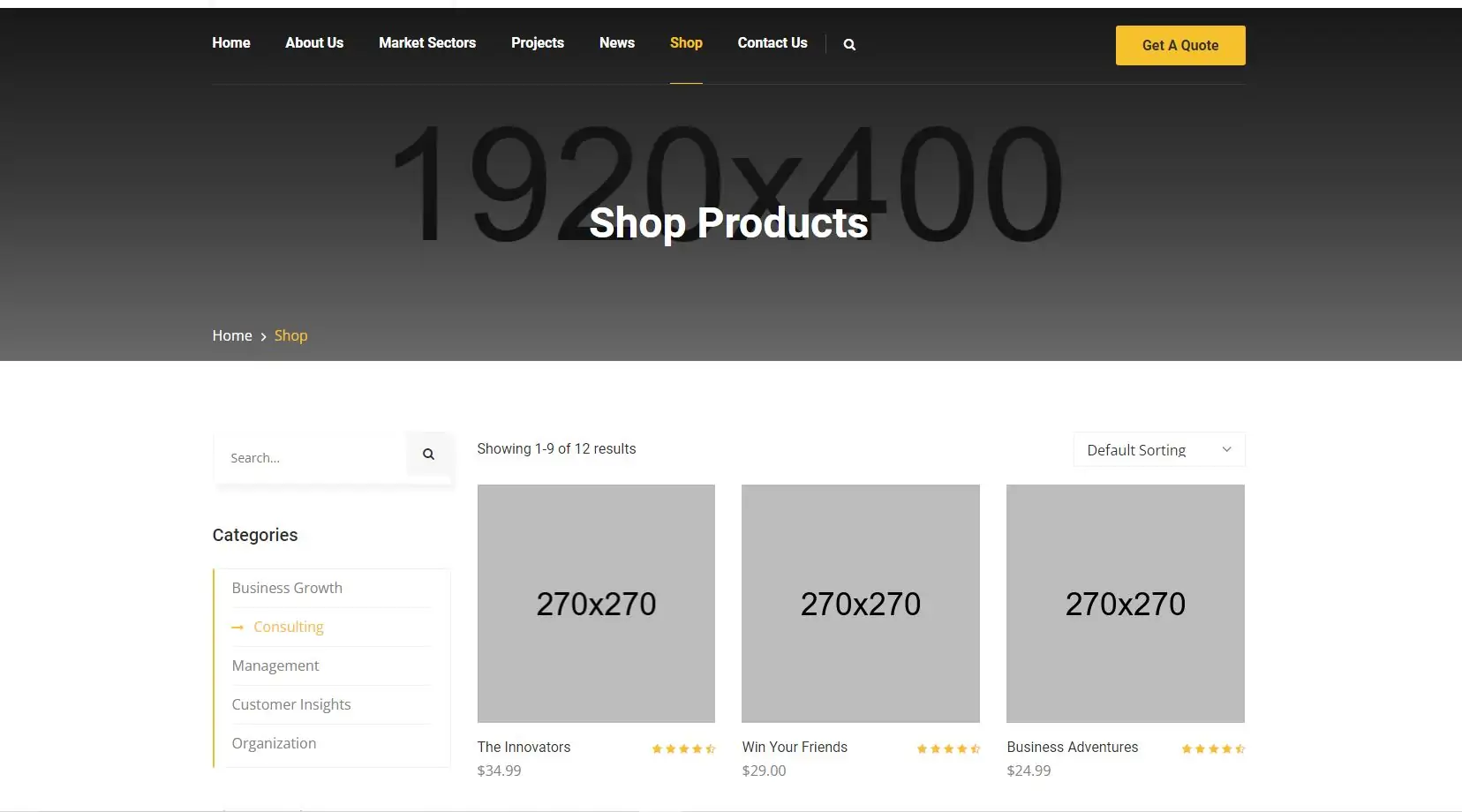Focus the sidebar Search input field
Viewport: 1462px width, 812px height.
click(311, 458)
